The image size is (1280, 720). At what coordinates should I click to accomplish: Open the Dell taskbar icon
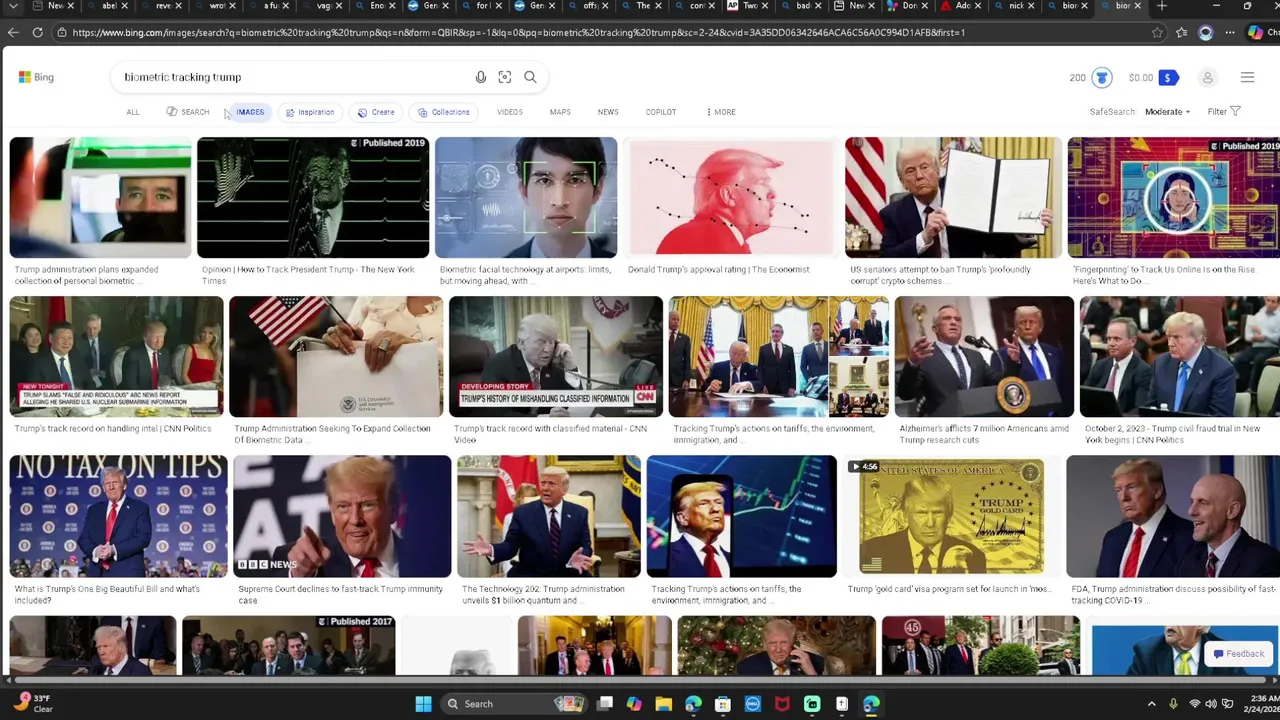pos(753,704)
